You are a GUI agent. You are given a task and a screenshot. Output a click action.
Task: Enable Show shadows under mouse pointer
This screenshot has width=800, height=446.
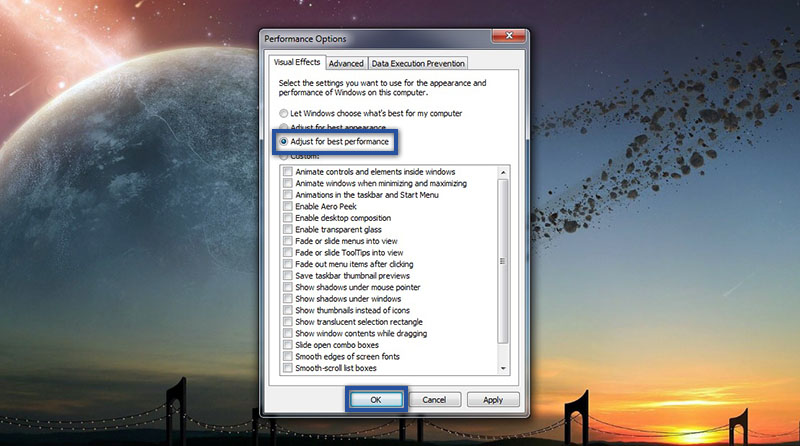(x=289, y=287)
